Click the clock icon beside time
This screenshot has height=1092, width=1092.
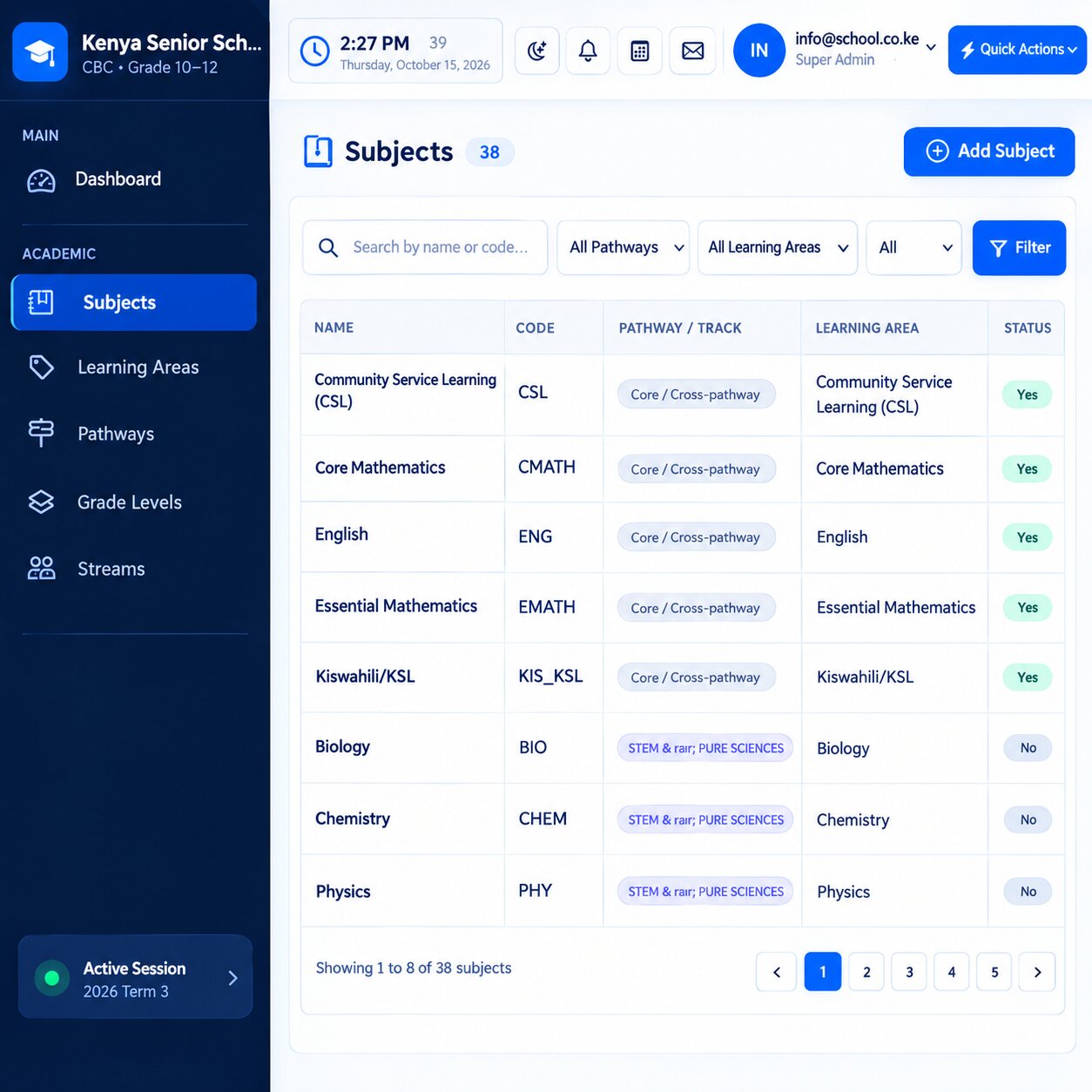click(x=315, y=51)
